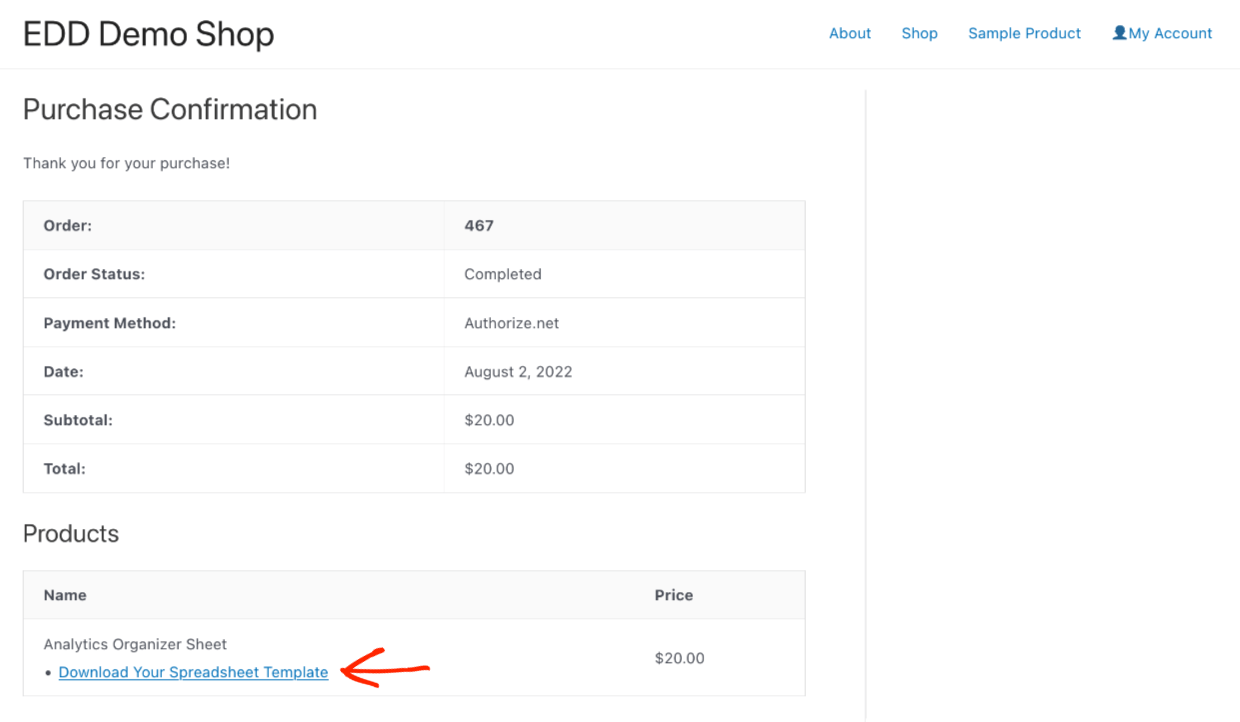The width and height of the screenshot is (1240, 722).
Task: Select the Products section heading
Action: point(71,533)
